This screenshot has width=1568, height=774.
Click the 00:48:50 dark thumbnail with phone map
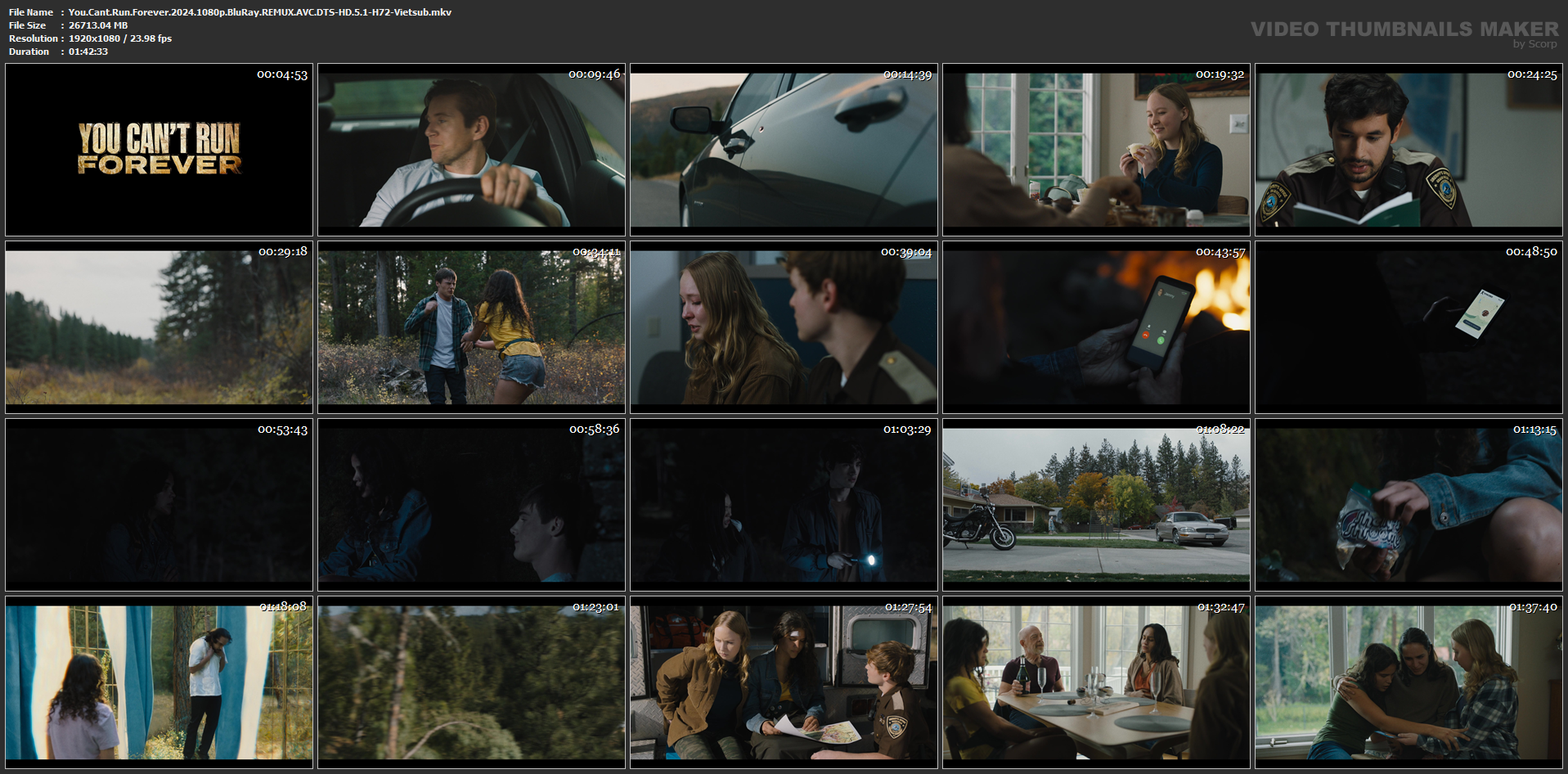pos(1409,327)
